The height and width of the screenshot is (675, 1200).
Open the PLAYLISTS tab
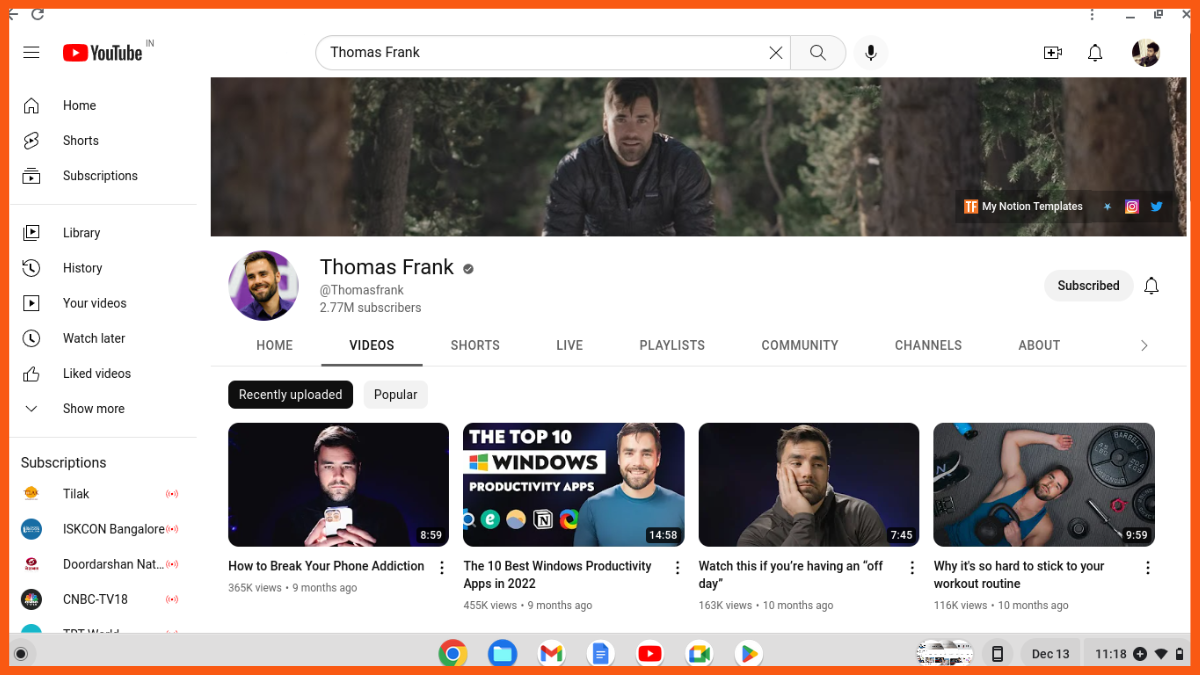click(672, 345)
